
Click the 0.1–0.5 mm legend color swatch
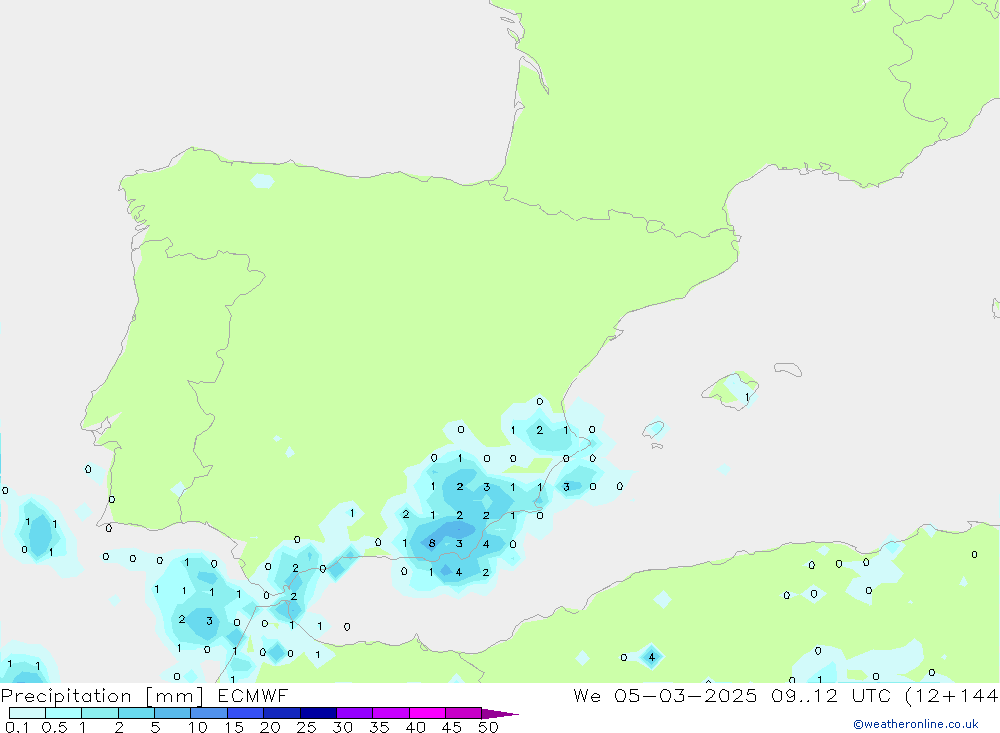27,713
